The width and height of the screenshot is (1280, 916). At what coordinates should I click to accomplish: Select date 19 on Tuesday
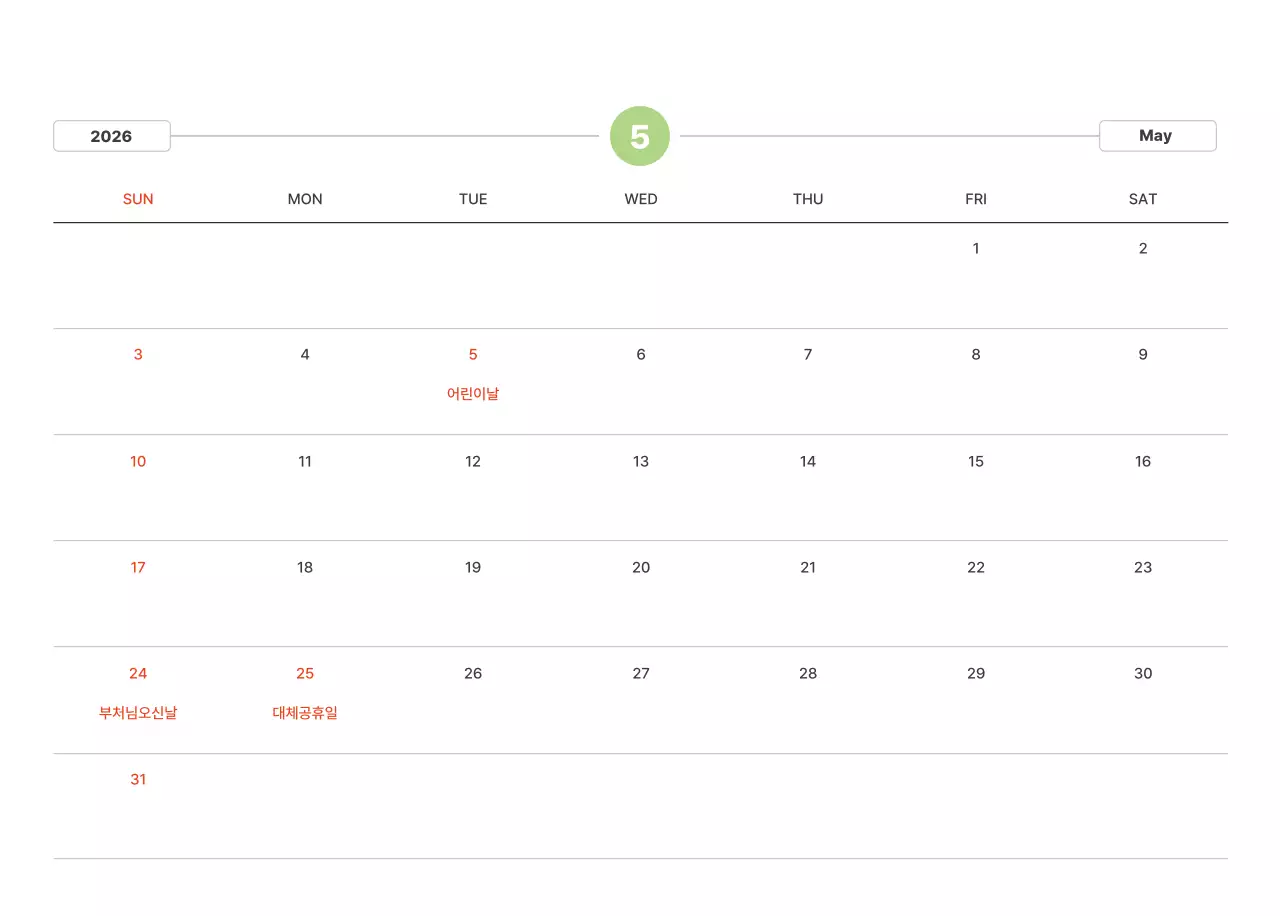point(473,567)
